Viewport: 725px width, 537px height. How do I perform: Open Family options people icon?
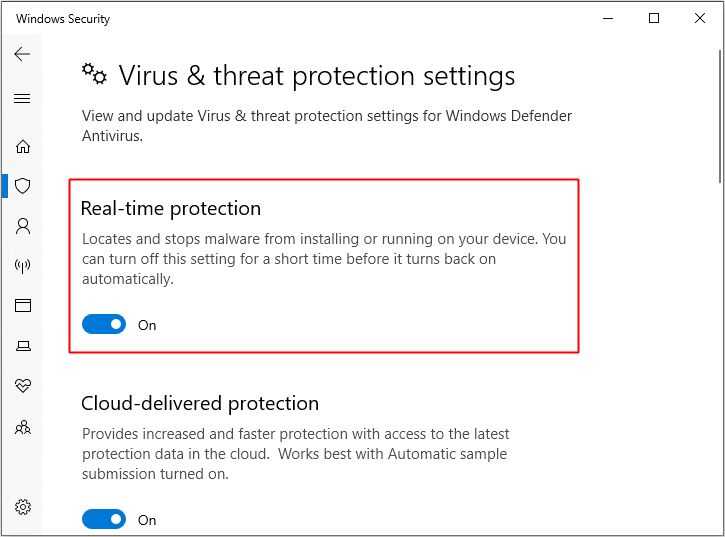(x=23, y=427)
